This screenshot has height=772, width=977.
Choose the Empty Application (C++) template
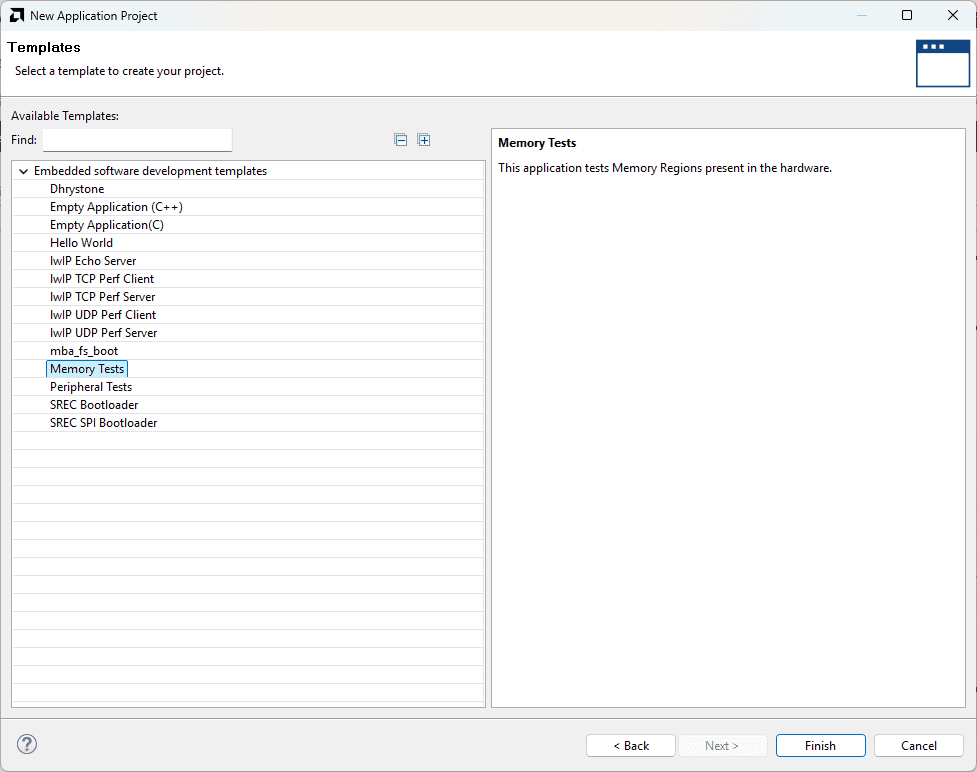tap(116, 207)
